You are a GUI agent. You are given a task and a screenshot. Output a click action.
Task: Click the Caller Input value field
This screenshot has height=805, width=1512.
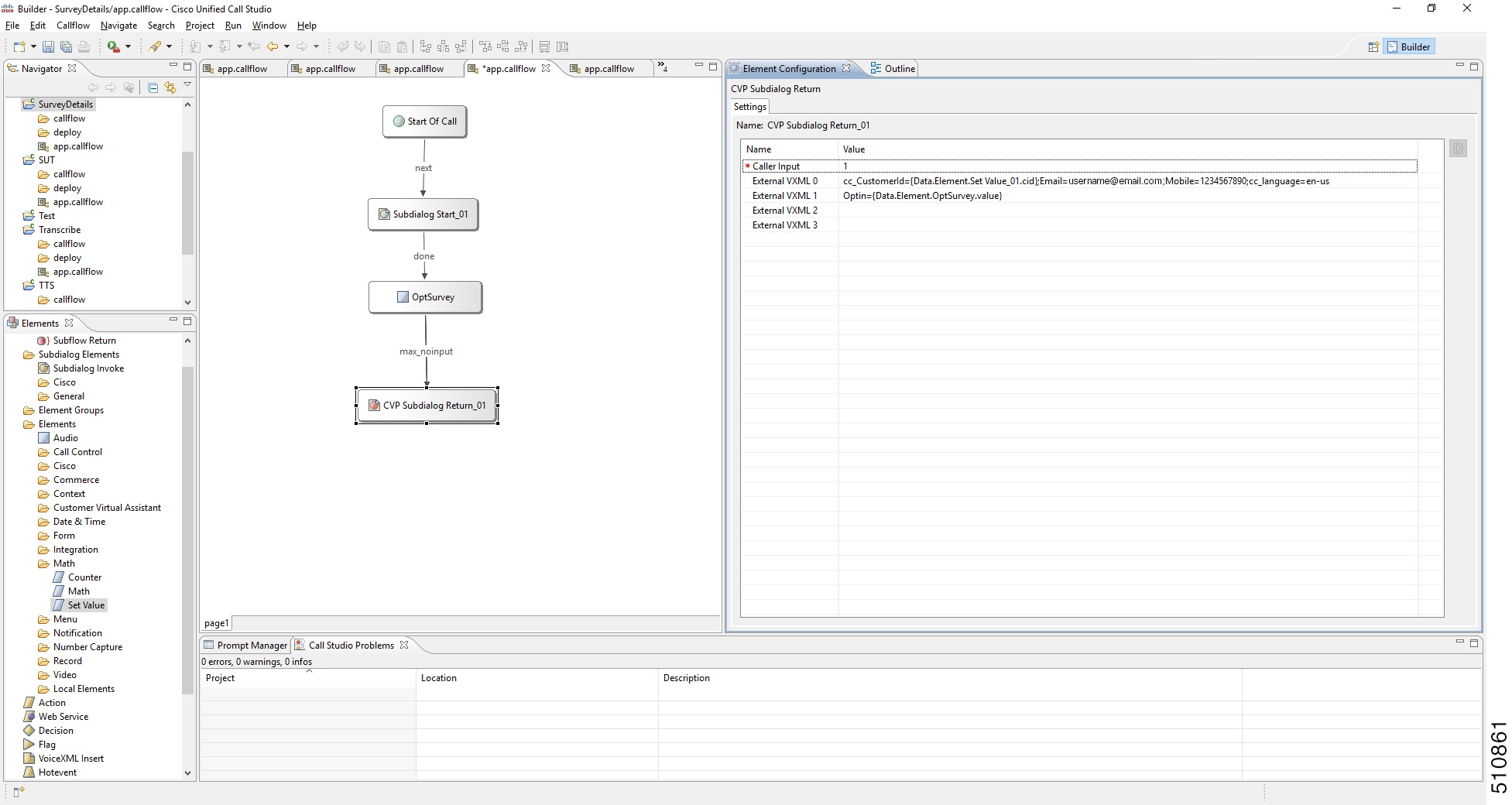click(1128, 166)
